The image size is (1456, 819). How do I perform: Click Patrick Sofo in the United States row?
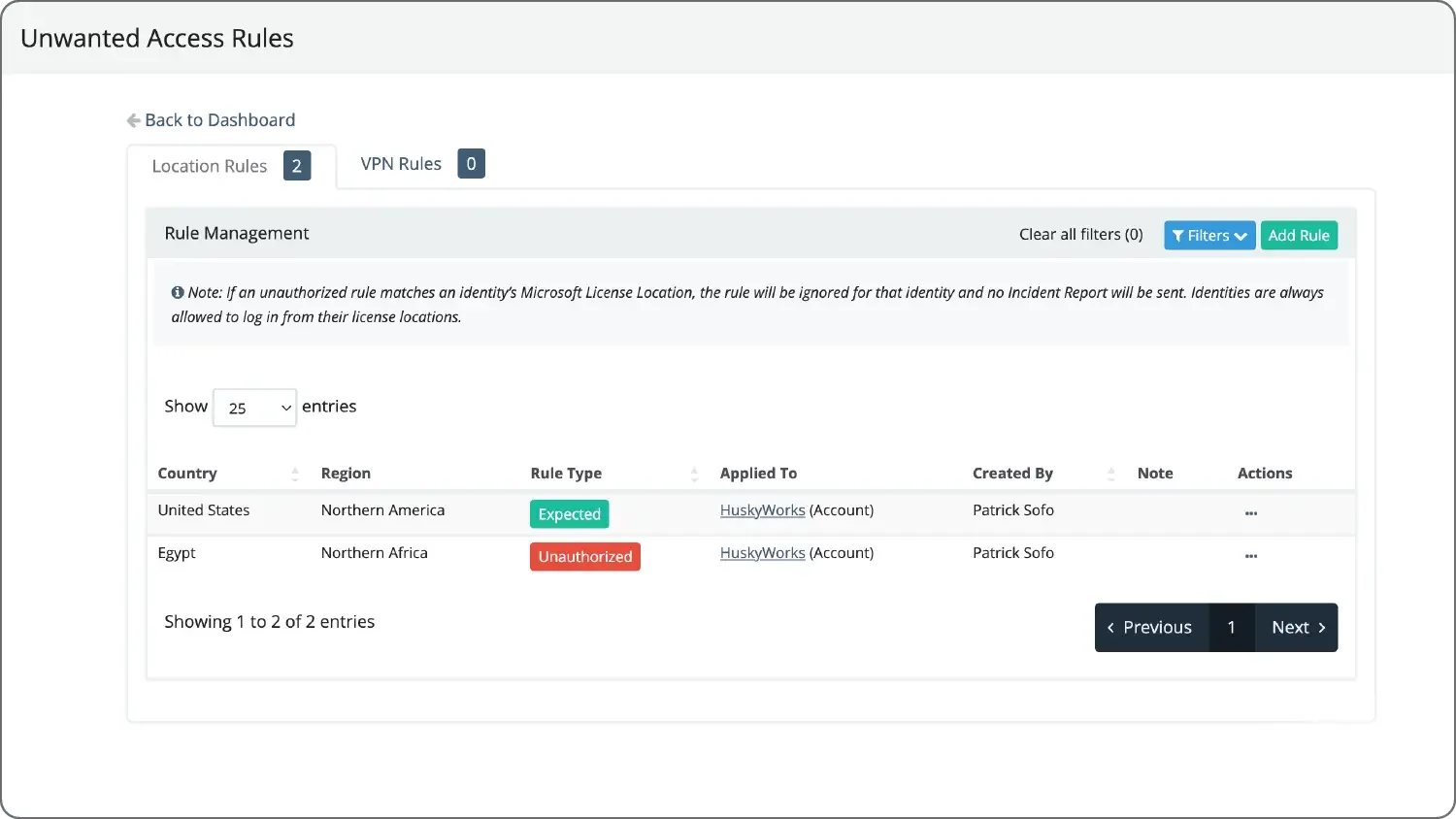tap(1013, 510)
